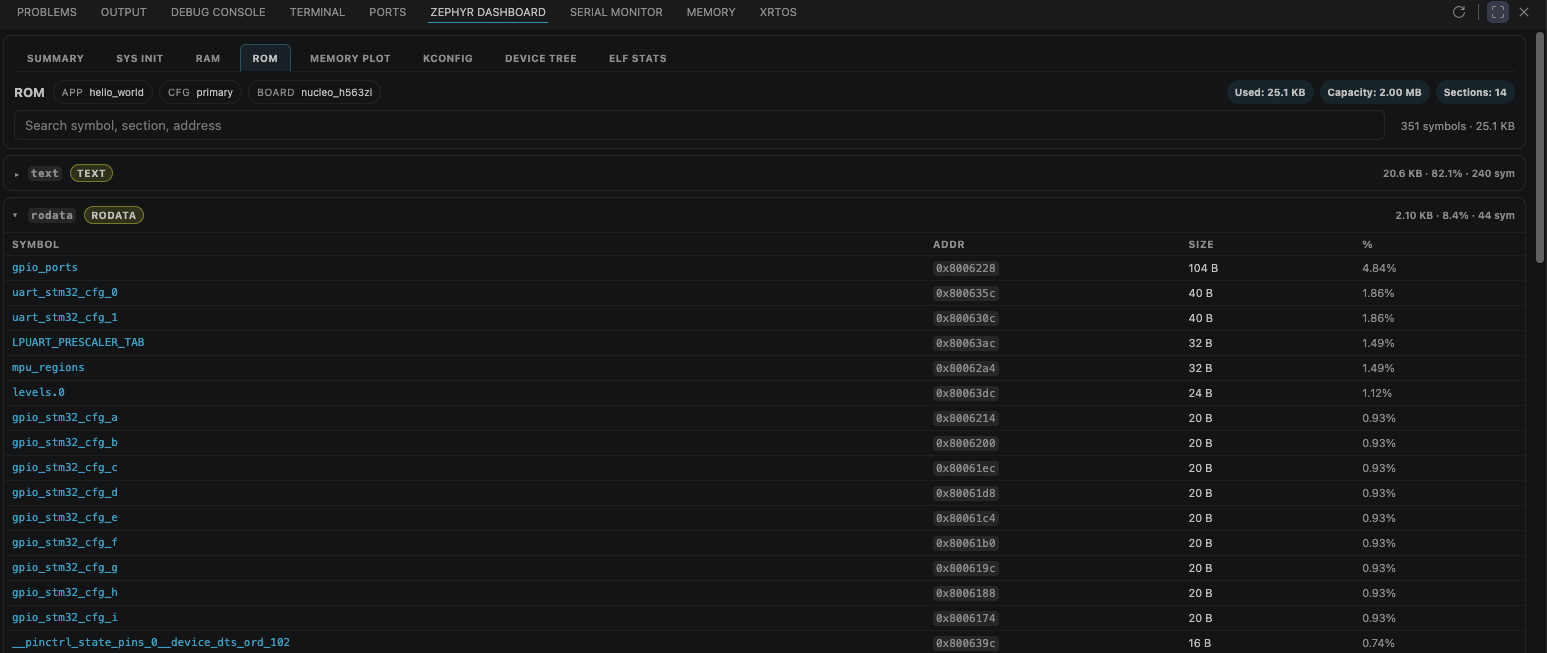Click the Used: 25.1 KB badge

(1270, 92)
